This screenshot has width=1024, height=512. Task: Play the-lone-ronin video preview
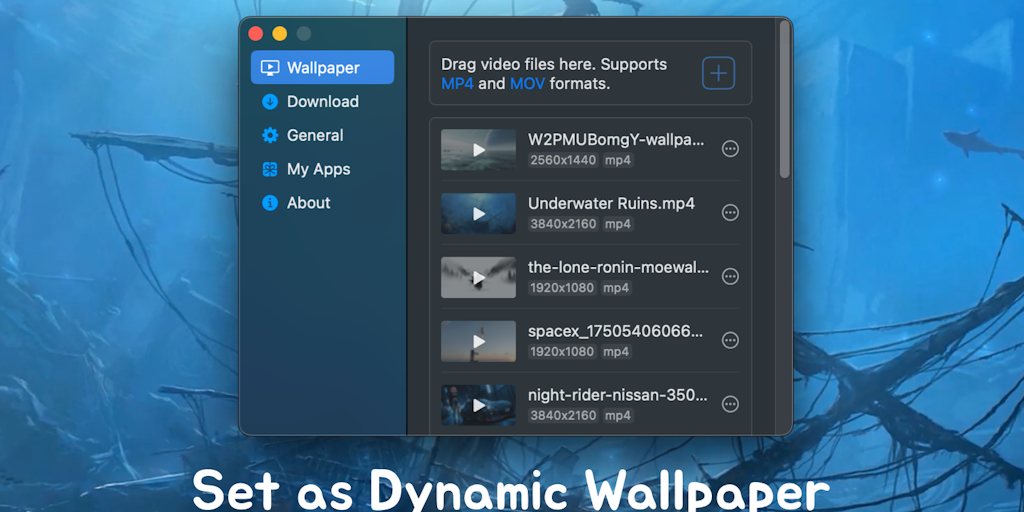pos(479,278)
